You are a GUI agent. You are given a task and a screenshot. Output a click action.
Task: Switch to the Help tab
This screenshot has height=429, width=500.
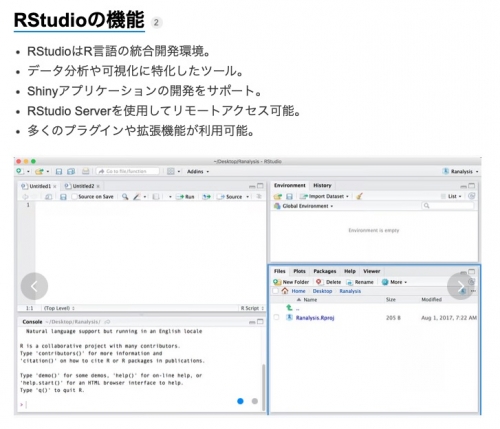click(350, 271)
